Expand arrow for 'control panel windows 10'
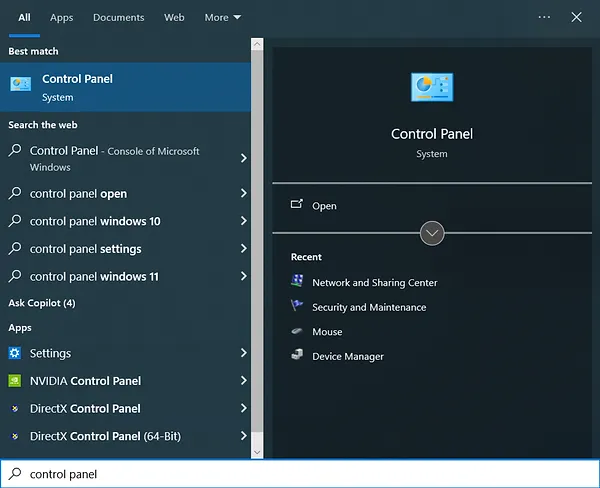This screenshot has height=488, width=600. point(243,220)
